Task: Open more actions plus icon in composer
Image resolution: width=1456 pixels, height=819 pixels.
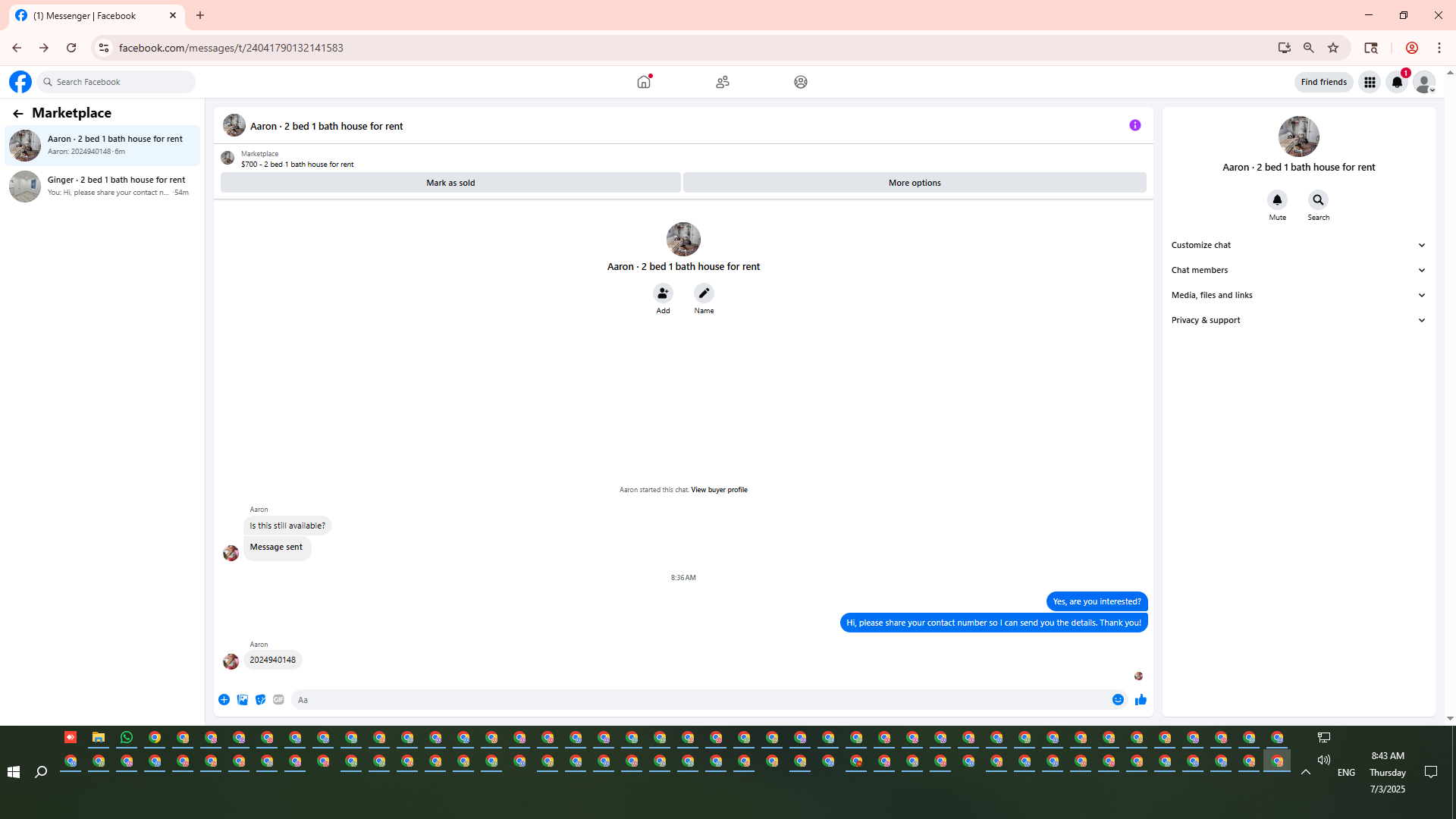Action: (224, 700)
